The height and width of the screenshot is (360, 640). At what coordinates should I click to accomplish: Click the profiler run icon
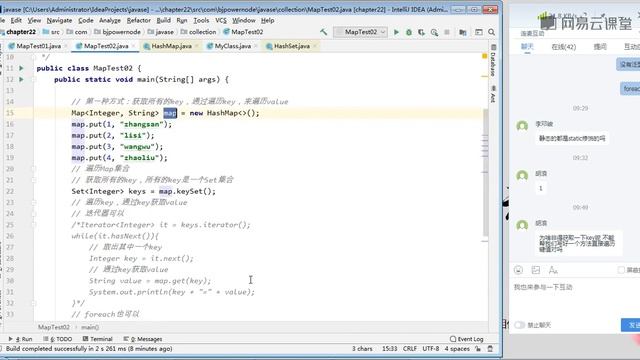[x=434, y=32]
